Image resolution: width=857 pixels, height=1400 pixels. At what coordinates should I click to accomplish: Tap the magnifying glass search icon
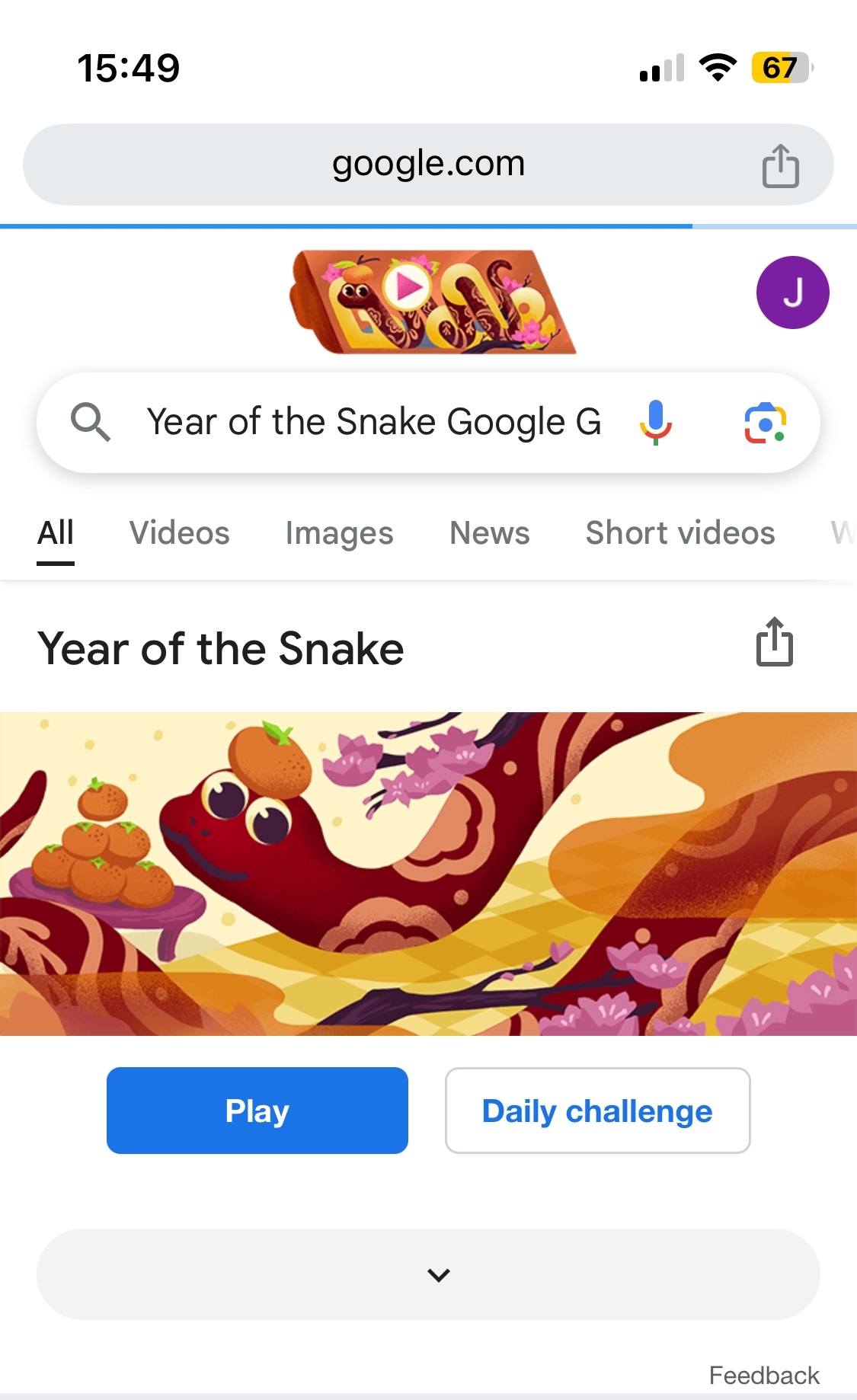[x=90, y=422]
